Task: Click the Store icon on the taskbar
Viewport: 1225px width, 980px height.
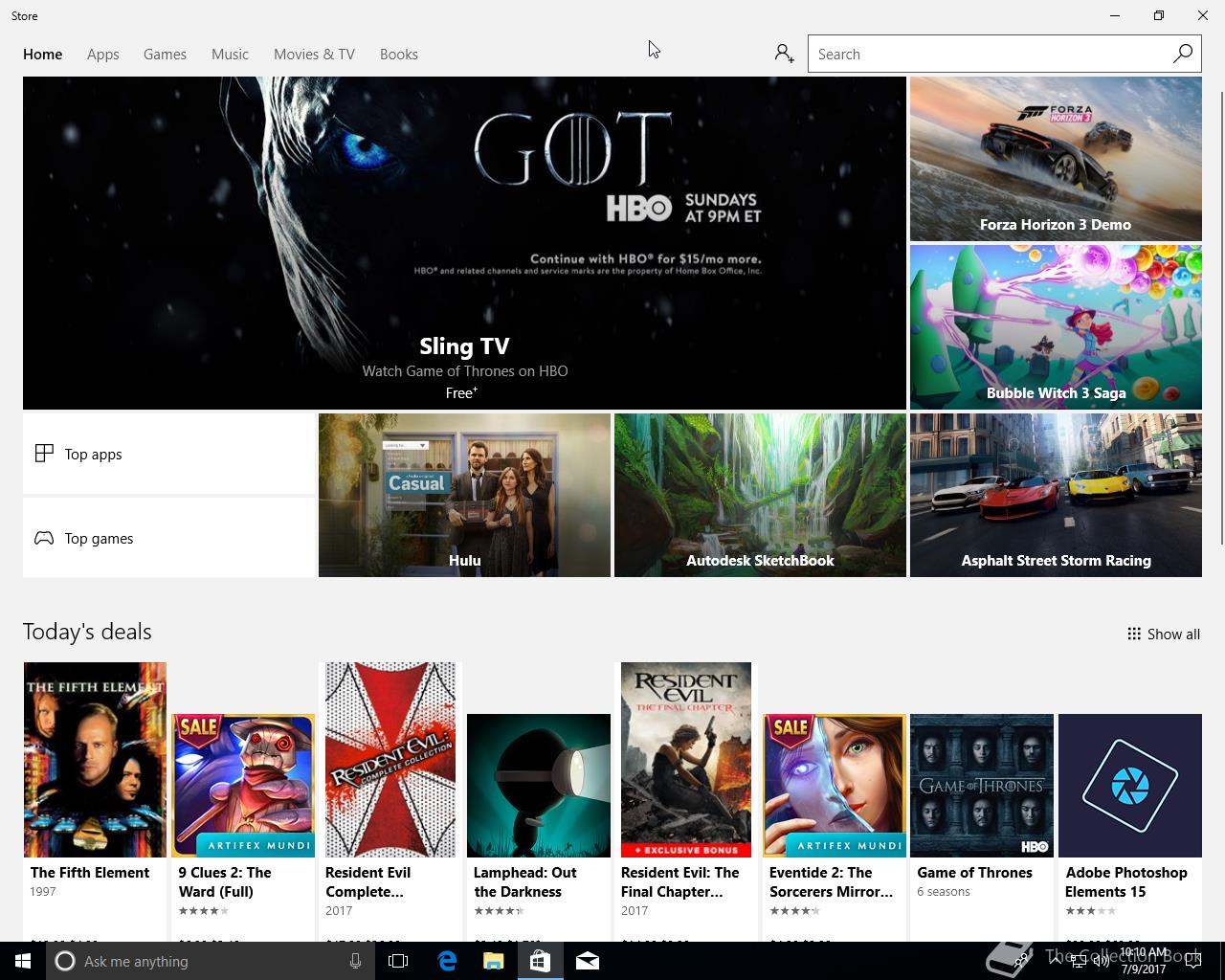Action: (x=540, y=961)
